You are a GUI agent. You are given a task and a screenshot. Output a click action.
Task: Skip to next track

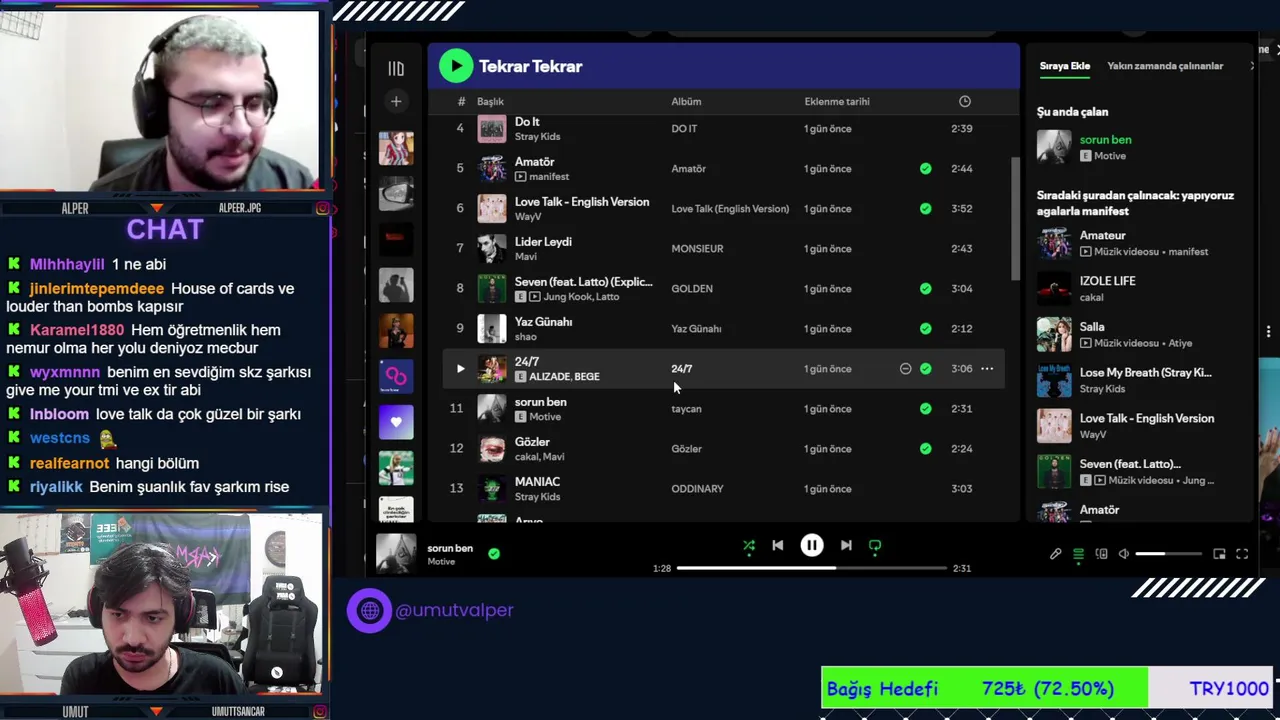pyautogui.click(x=846, y=545)
